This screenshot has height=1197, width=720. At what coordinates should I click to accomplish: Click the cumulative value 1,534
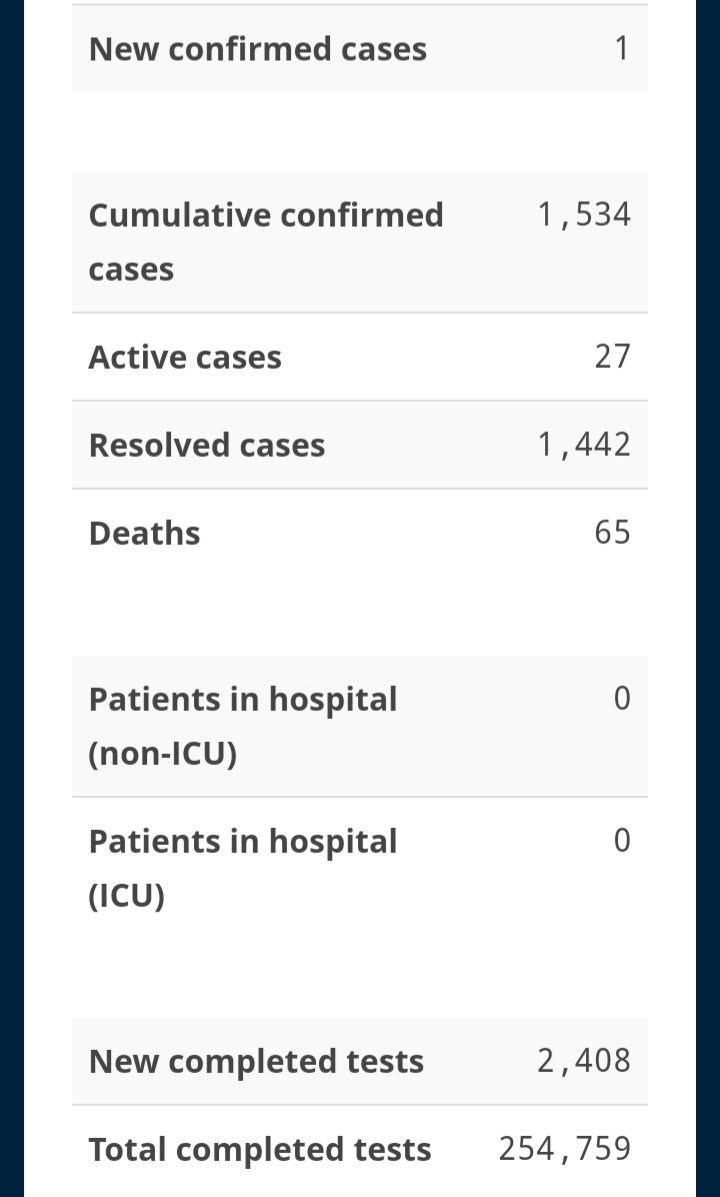tap(584, 215)
